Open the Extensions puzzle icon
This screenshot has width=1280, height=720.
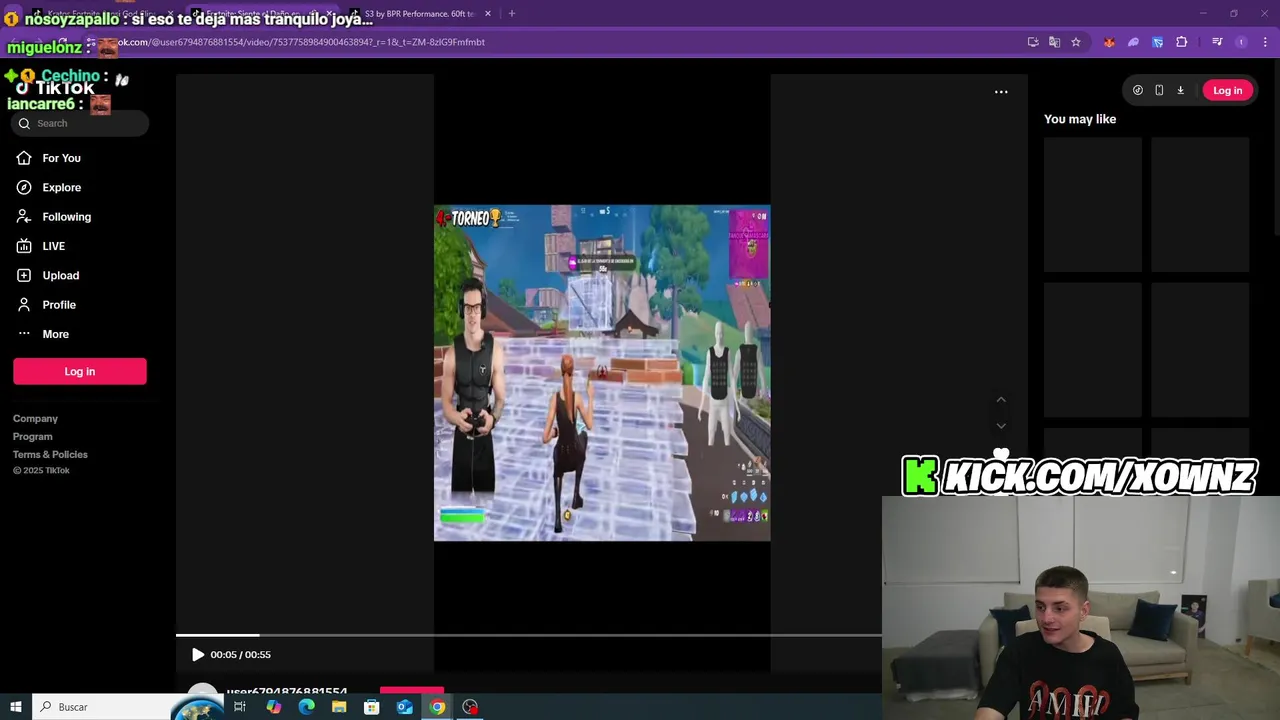click(1182, 42)
